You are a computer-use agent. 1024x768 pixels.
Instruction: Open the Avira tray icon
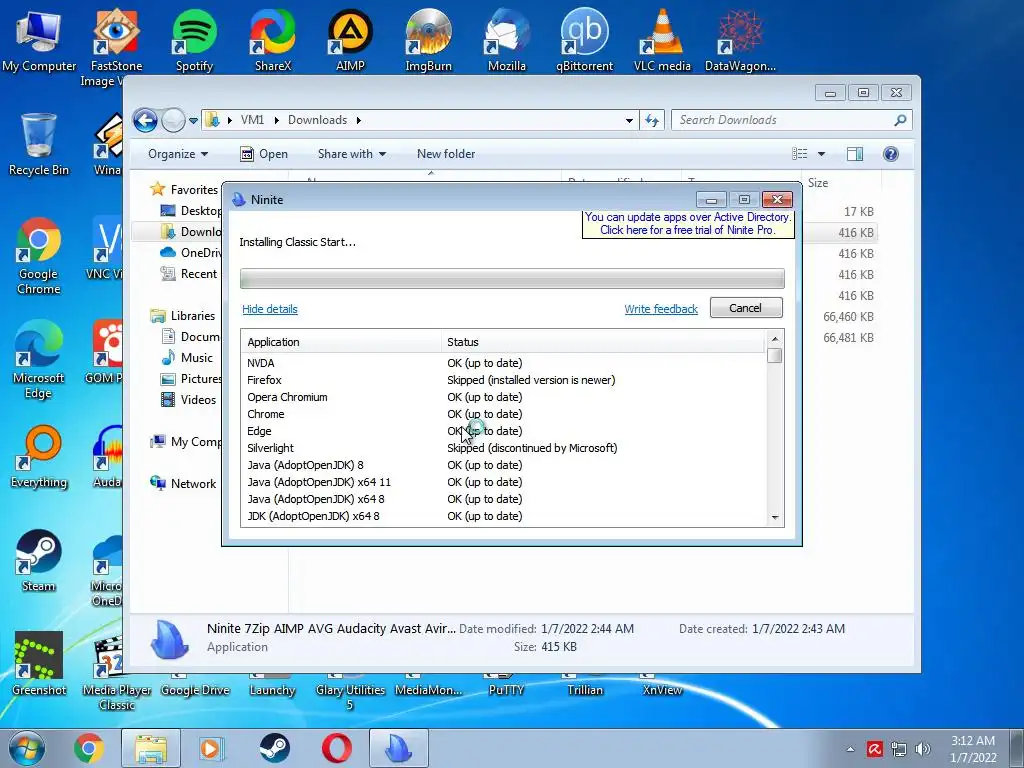(x=874, y=749)
